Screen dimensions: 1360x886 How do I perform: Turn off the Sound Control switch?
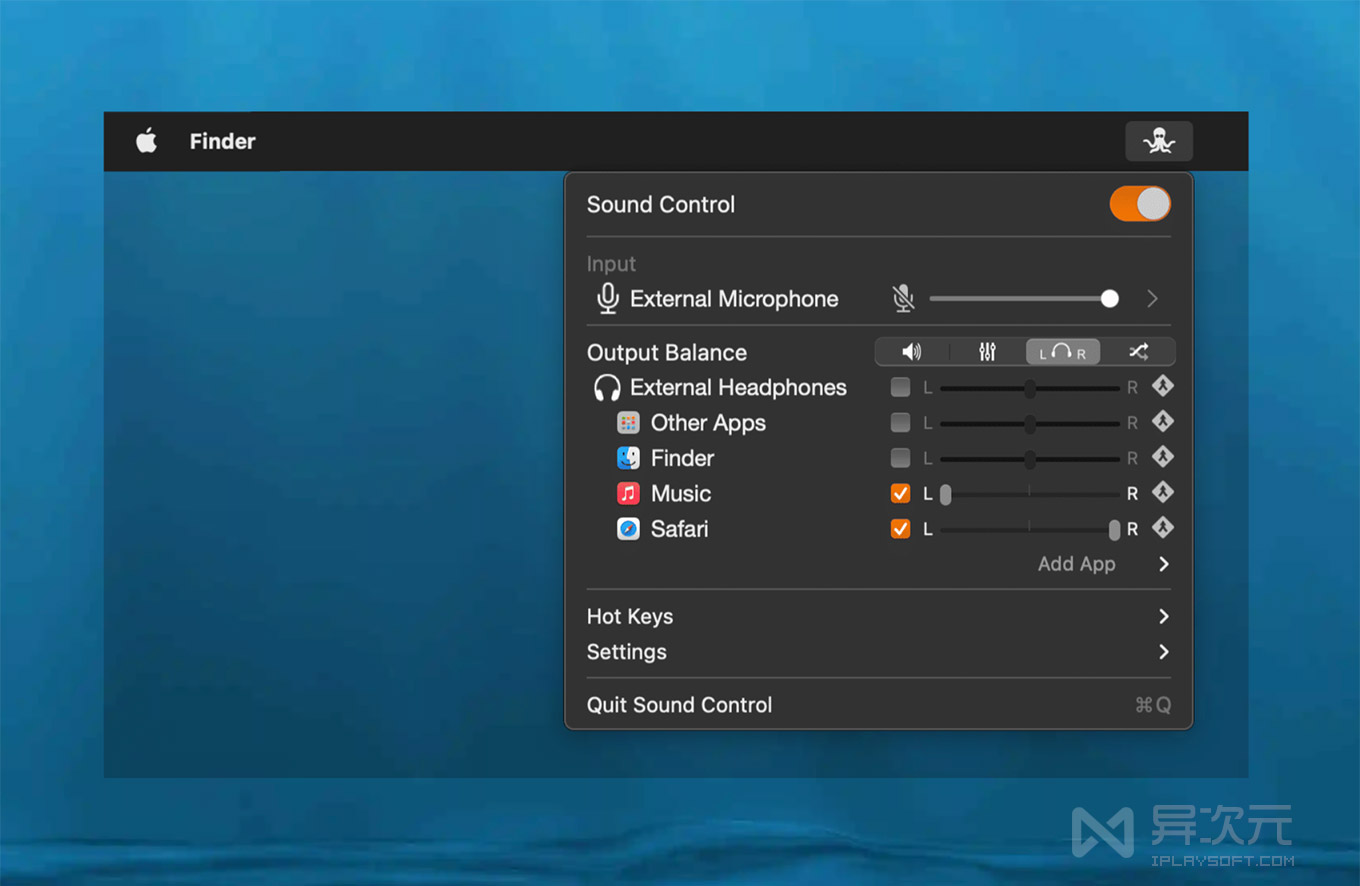(x=1139, y=204)
